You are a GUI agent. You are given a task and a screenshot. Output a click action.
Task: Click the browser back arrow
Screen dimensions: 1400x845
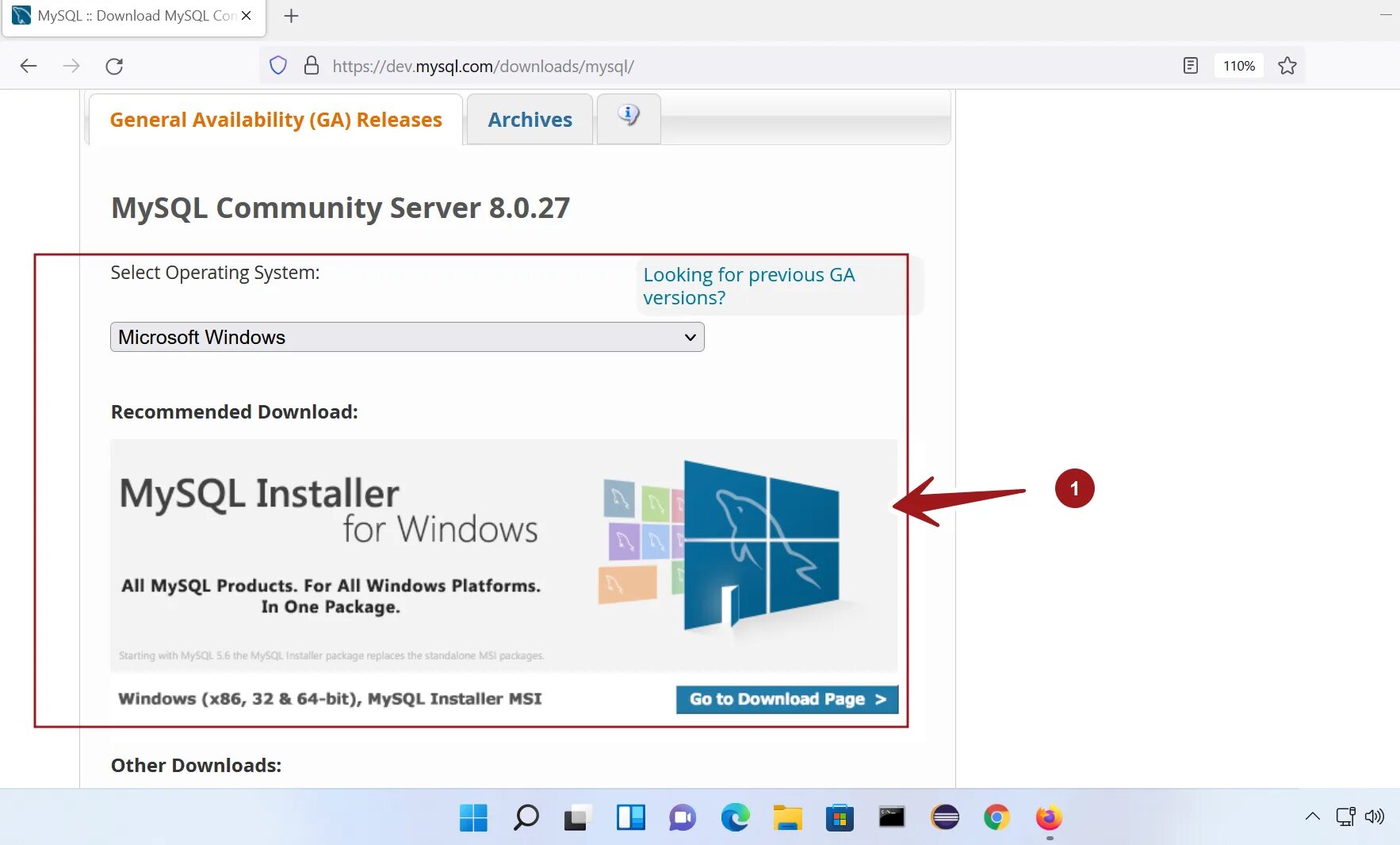[x=29, y=66]
